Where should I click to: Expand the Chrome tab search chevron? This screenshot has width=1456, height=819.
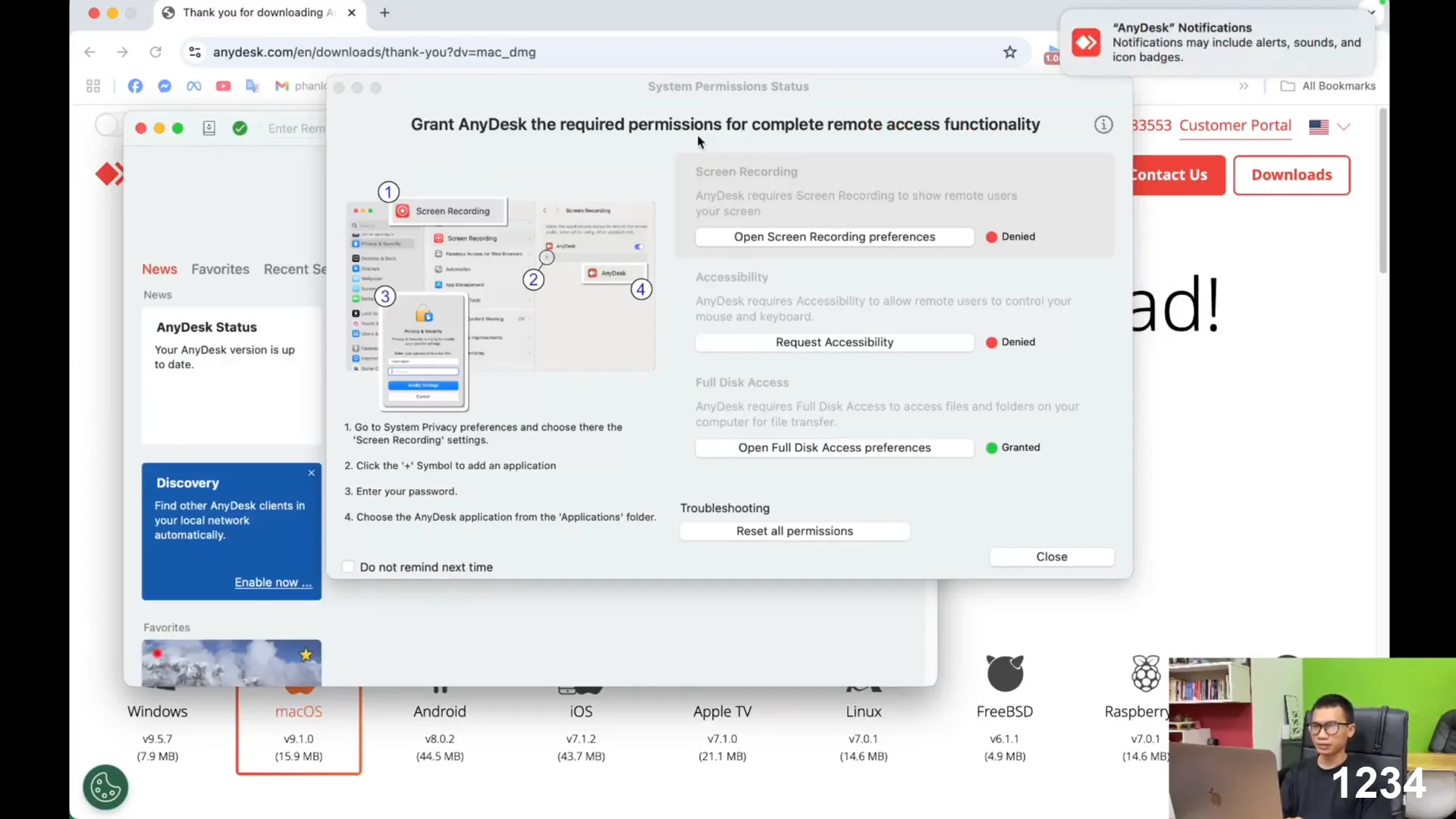(1371, 12)
